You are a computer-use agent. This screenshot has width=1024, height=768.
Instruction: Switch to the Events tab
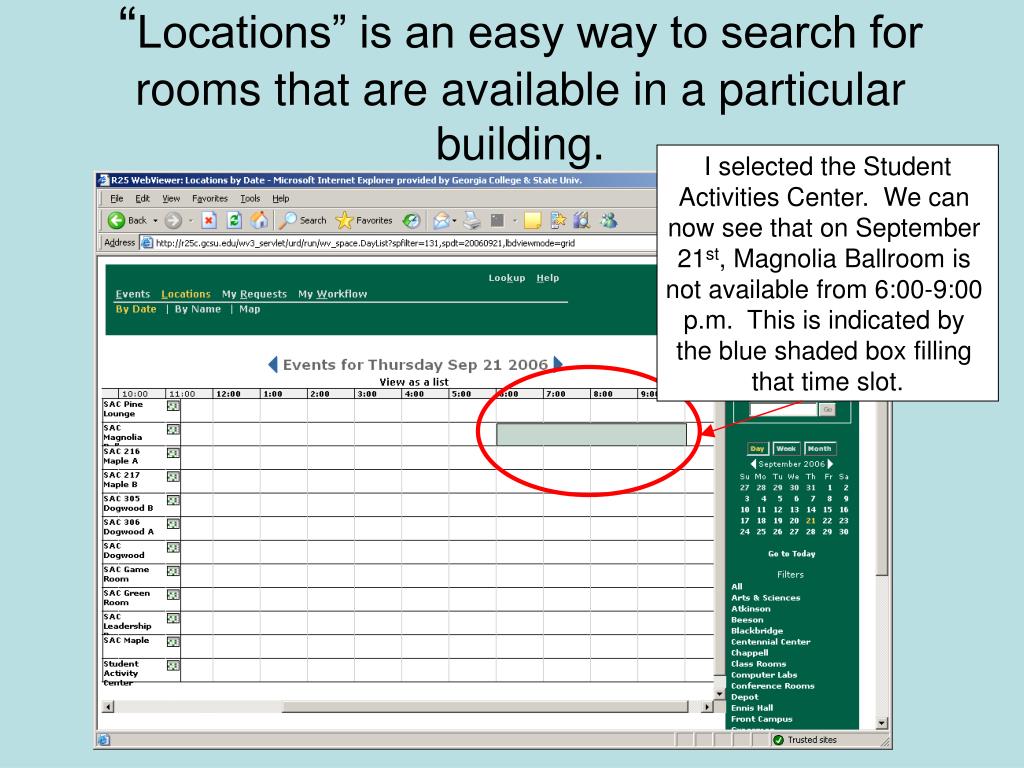133,294
